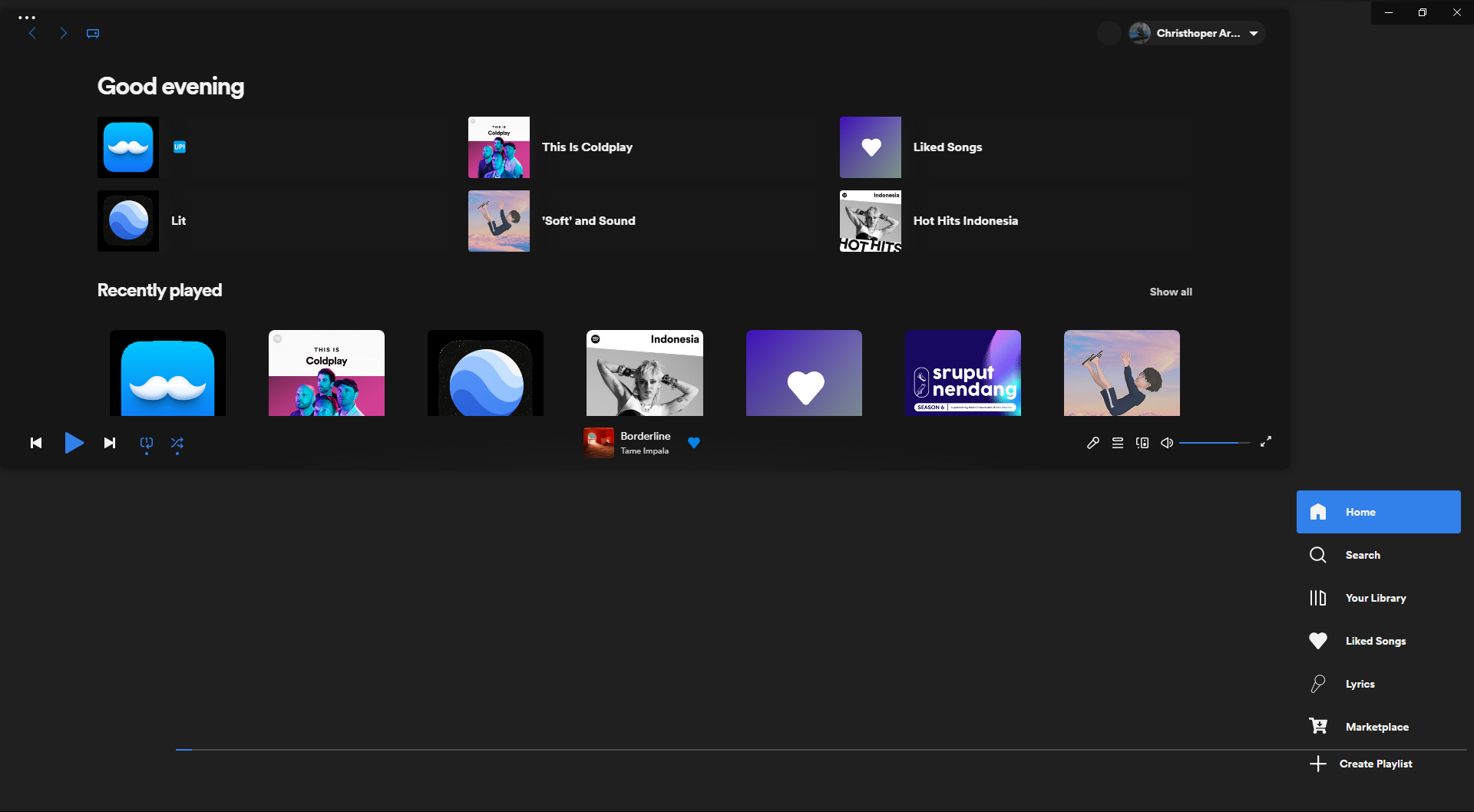1474x812 pixels.
Task: Open the playback queue icon
Action: point(1118,443)
